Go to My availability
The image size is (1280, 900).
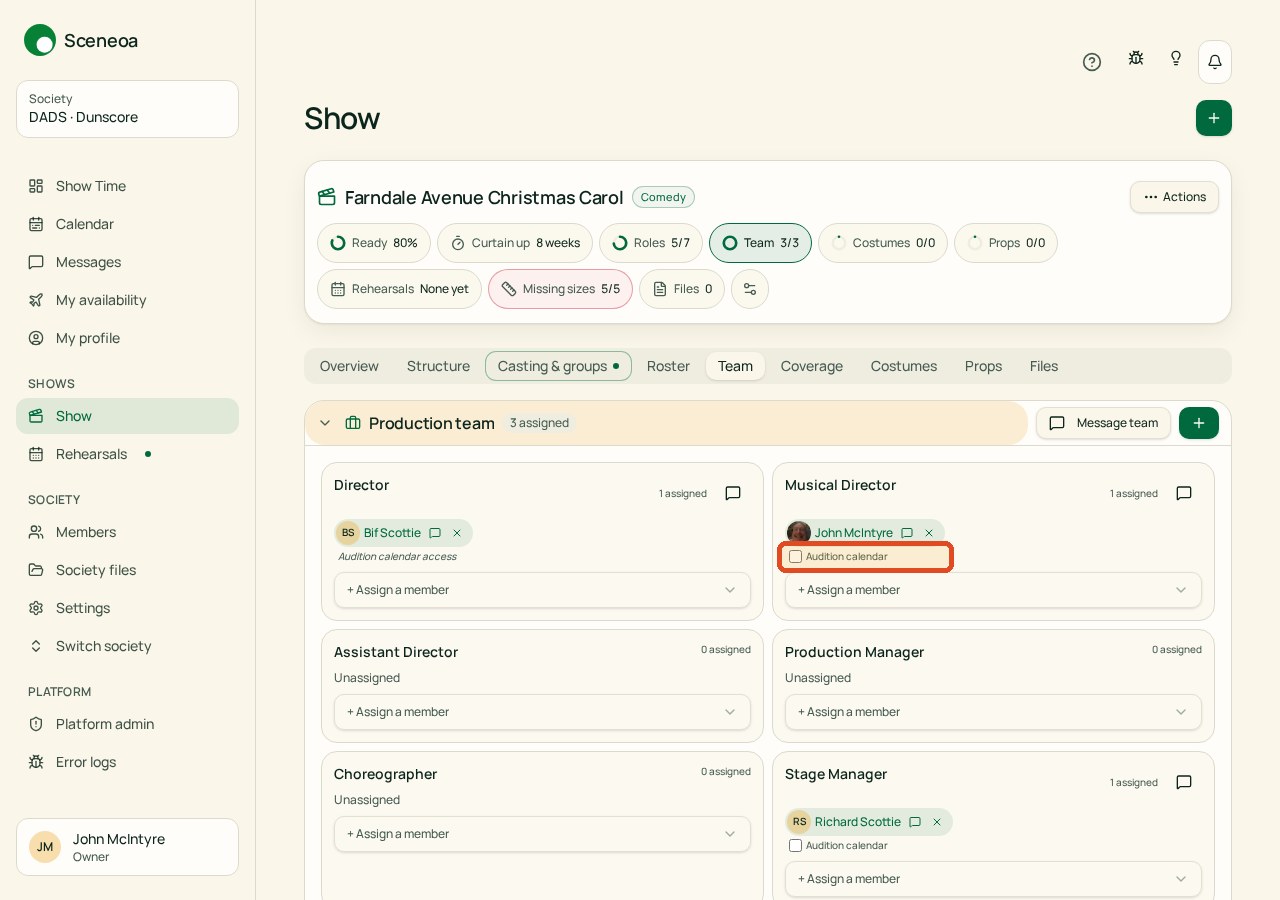[127, 300]
